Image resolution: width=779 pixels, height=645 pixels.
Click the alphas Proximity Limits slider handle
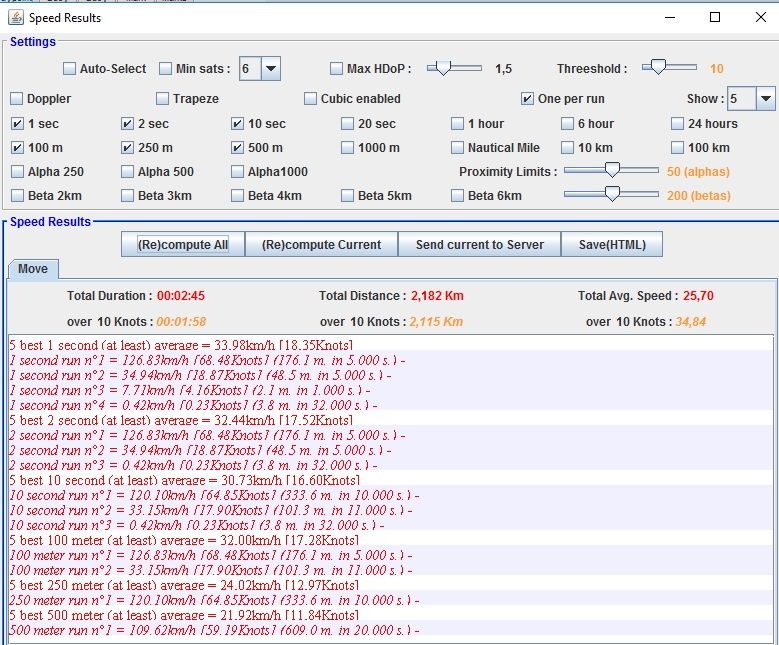[x=613, y=170]
